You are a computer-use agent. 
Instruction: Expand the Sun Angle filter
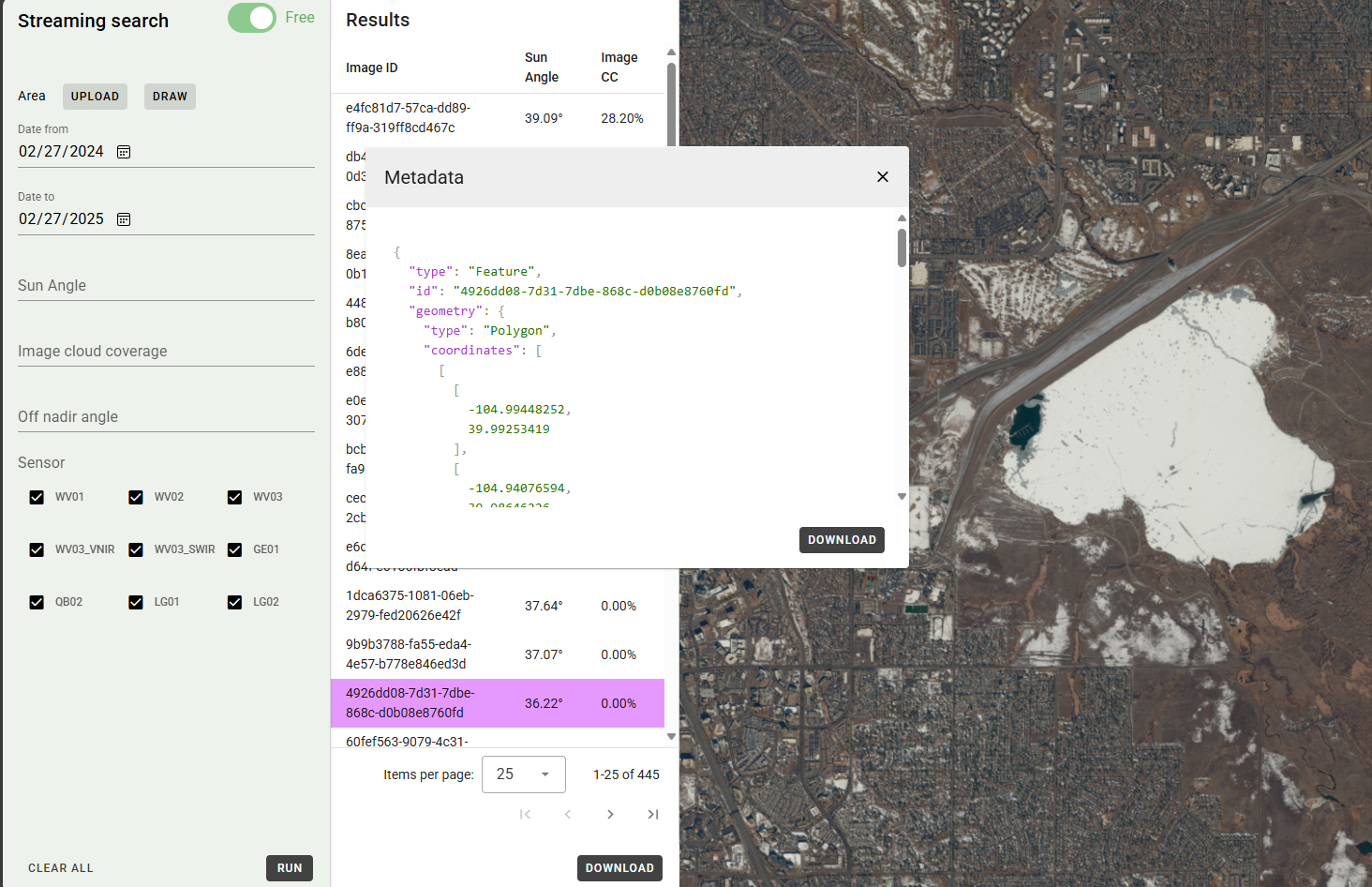click(x=166, y=285)
